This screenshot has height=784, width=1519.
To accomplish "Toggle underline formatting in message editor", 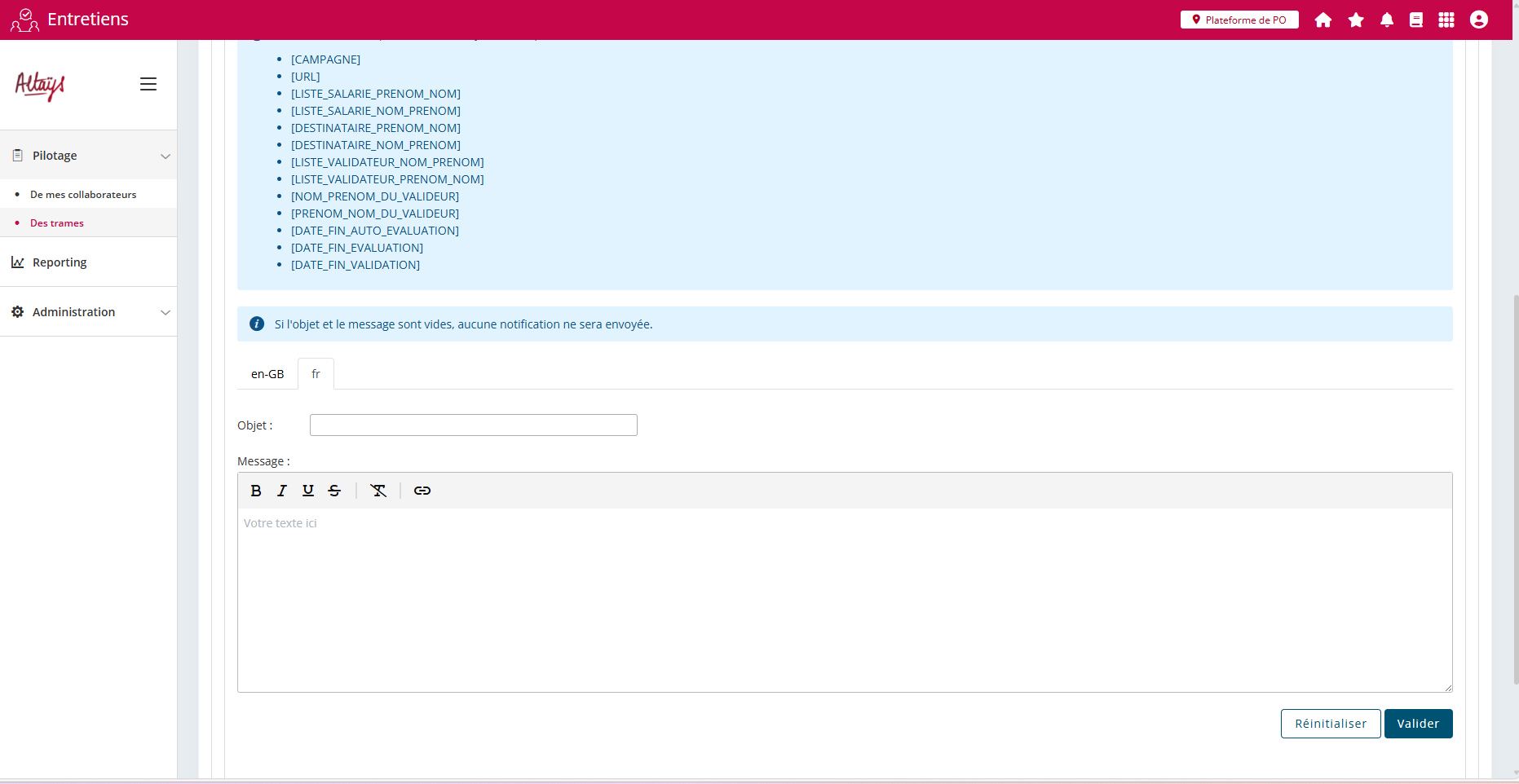I will pos(308,491).
